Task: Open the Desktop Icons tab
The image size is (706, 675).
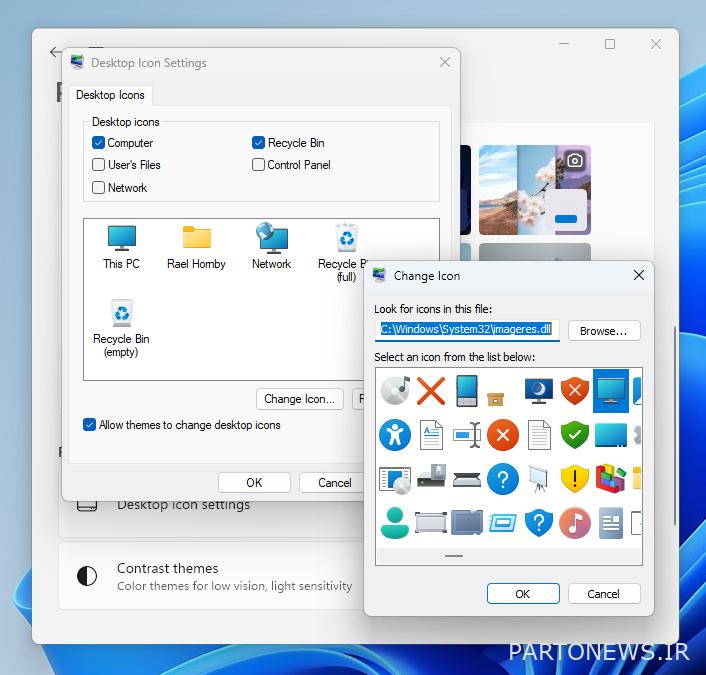Action: coord(110,95)
